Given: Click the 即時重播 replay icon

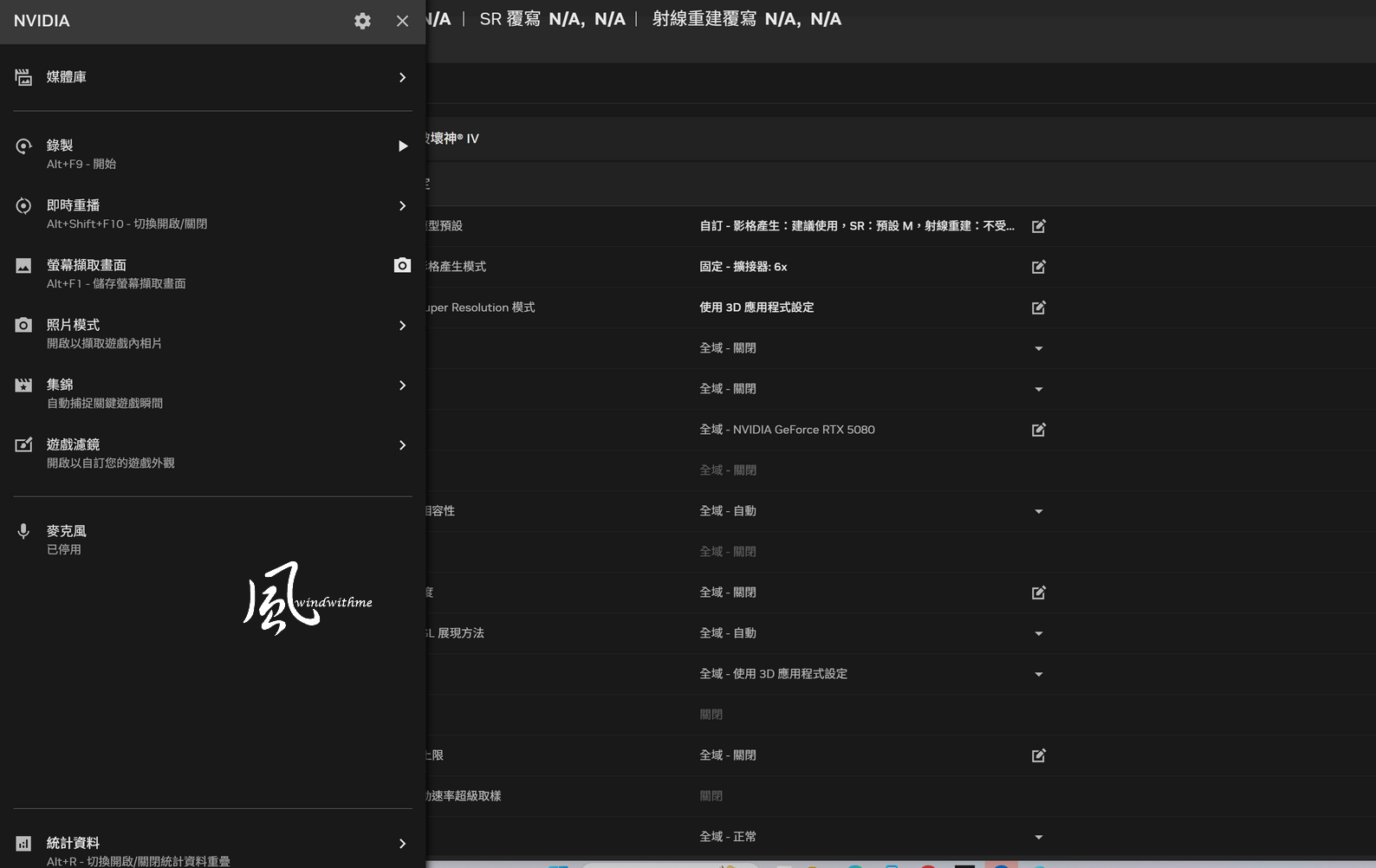Looking at the screenshot, I should pyautogui.click(x=23, y=206).
